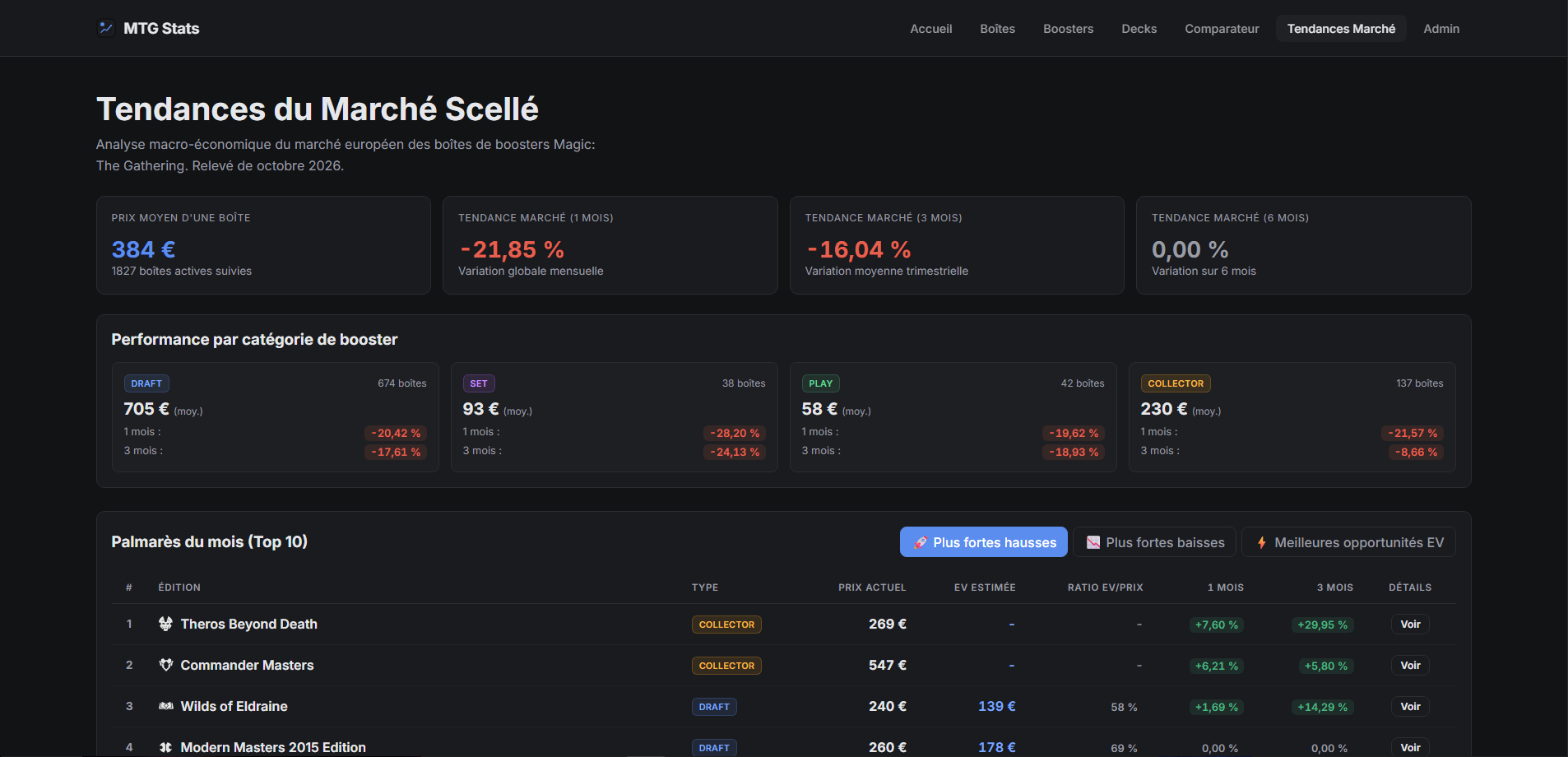Click the MTG Stats brand link

click(x=148, y=28)
